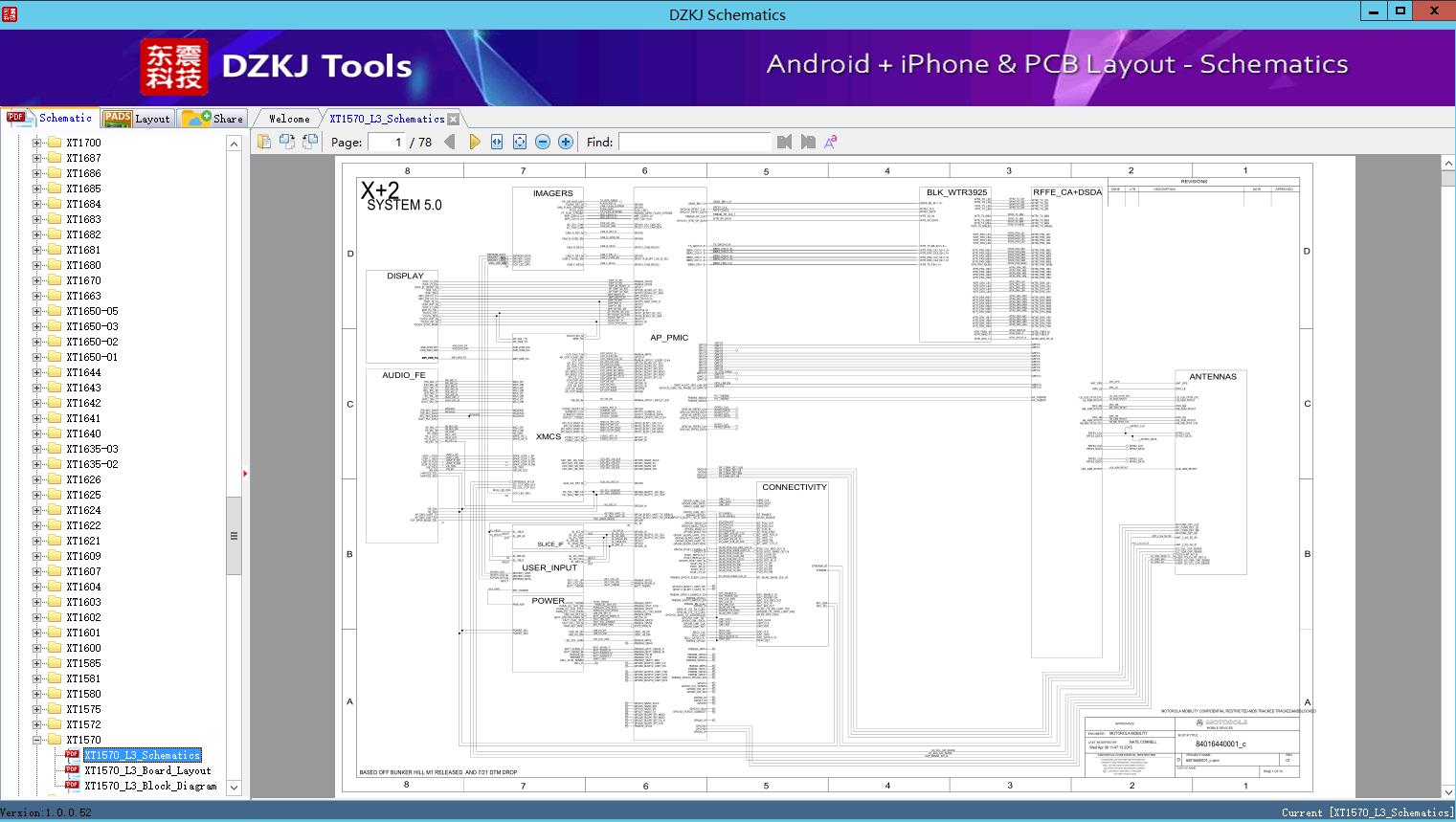Viewport: 1456px width, 822px height.
Task: Select the XT1570_L3_Board_Layout tree item
Action: tap(147, 770)
